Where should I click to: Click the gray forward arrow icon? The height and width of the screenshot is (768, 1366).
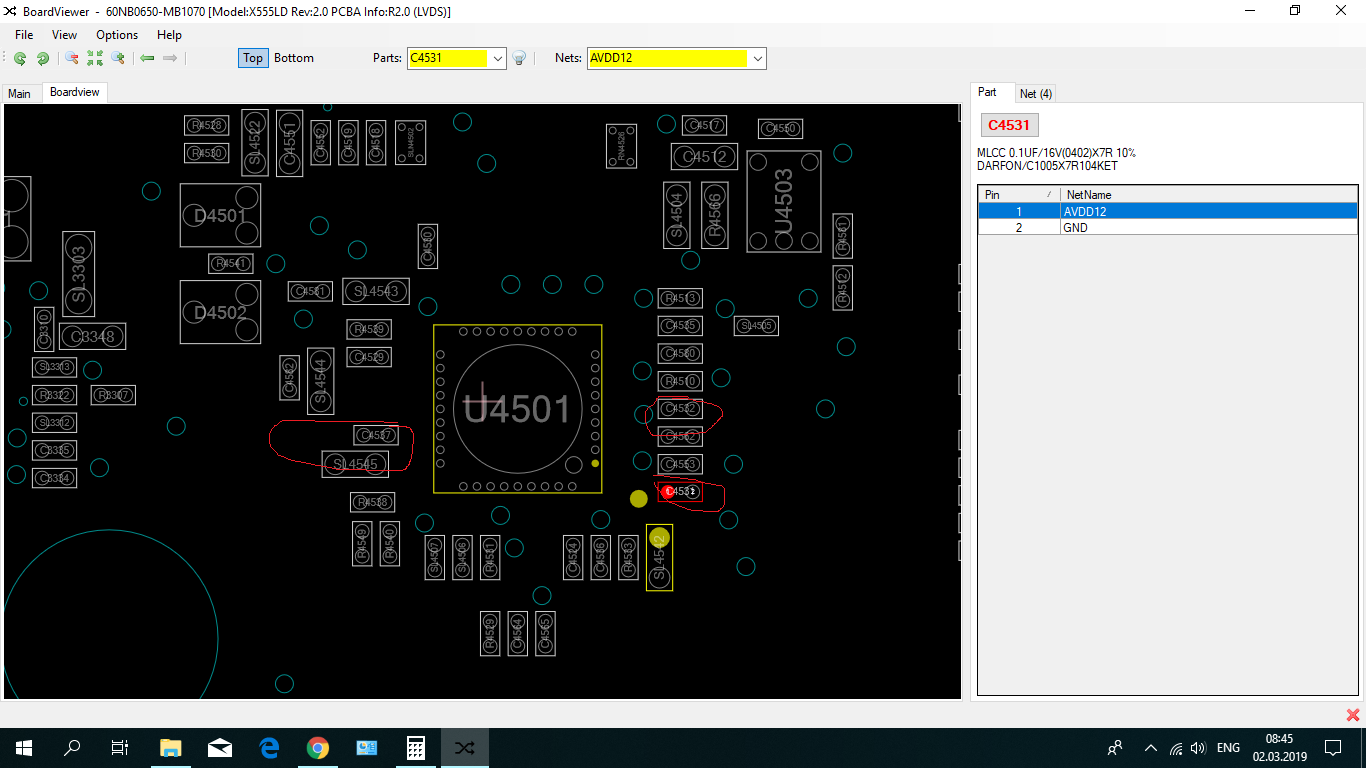tap(170, 58)
